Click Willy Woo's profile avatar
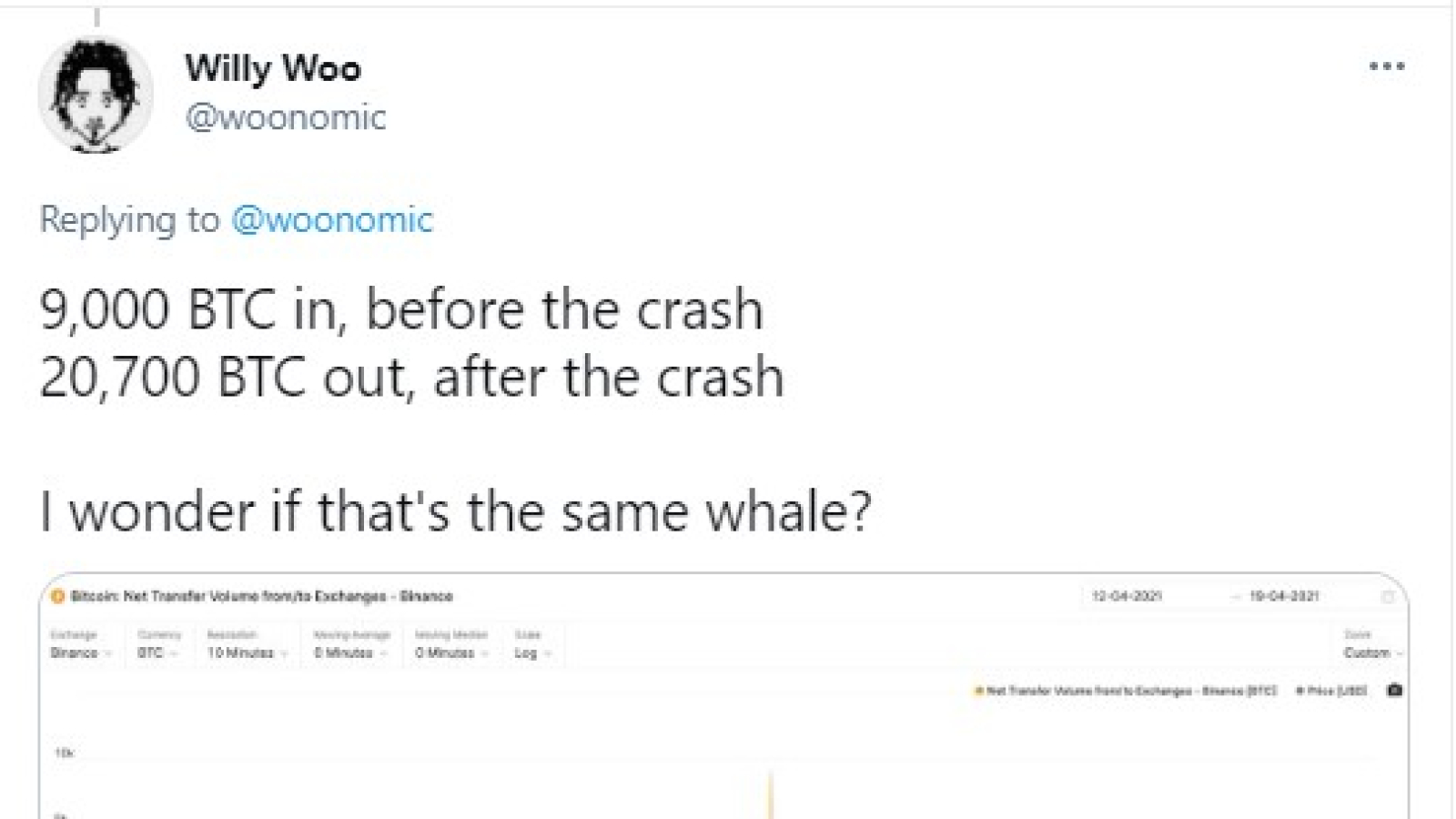 pos(96,94)
